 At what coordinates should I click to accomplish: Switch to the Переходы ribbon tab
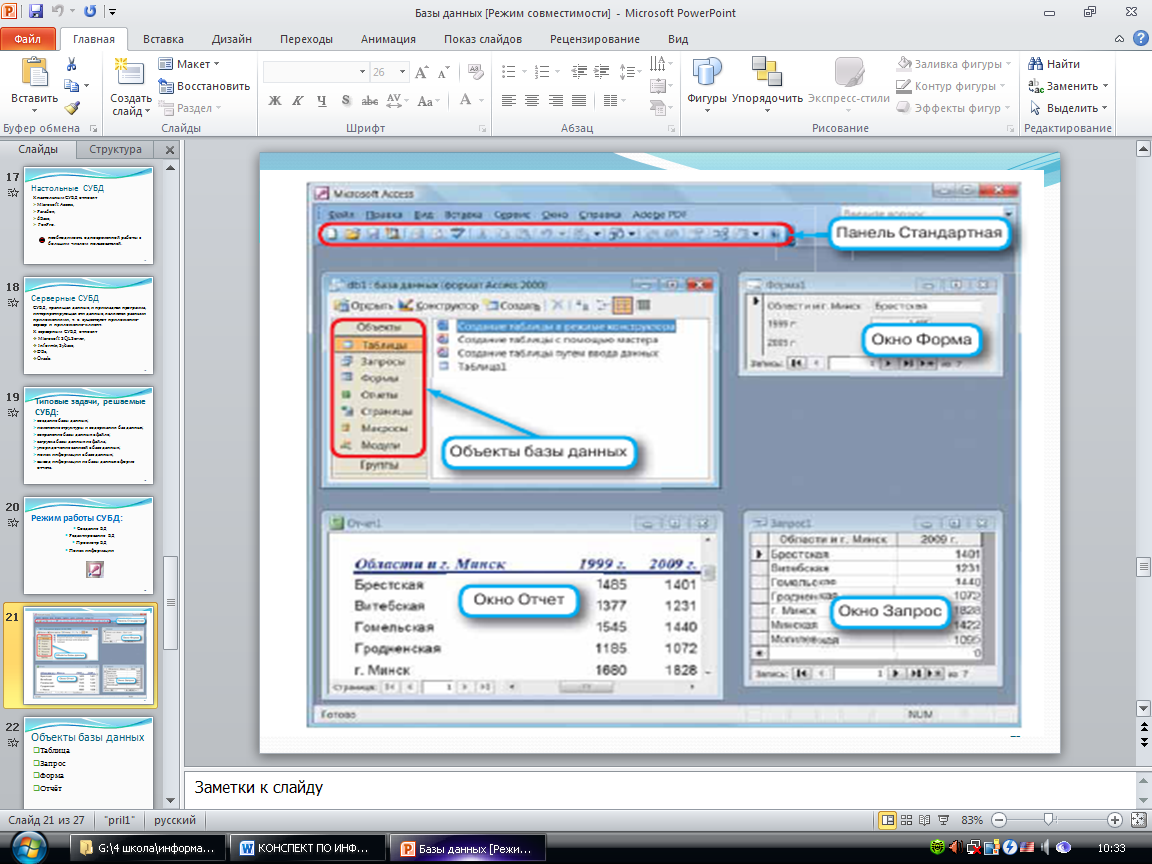point(306,39)
